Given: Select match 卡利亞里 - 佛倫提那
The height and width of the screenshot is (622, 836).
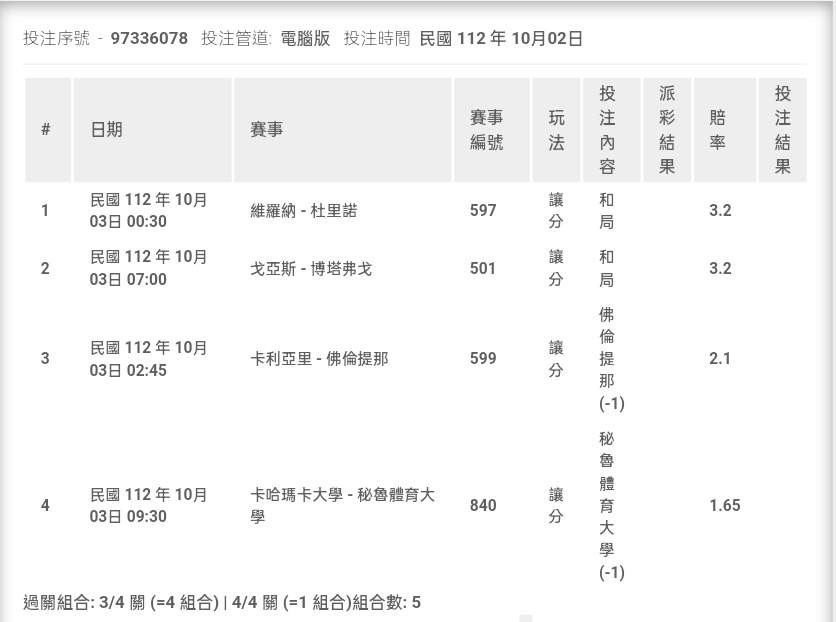Looking at the screenshot, I should coord(319,359).
